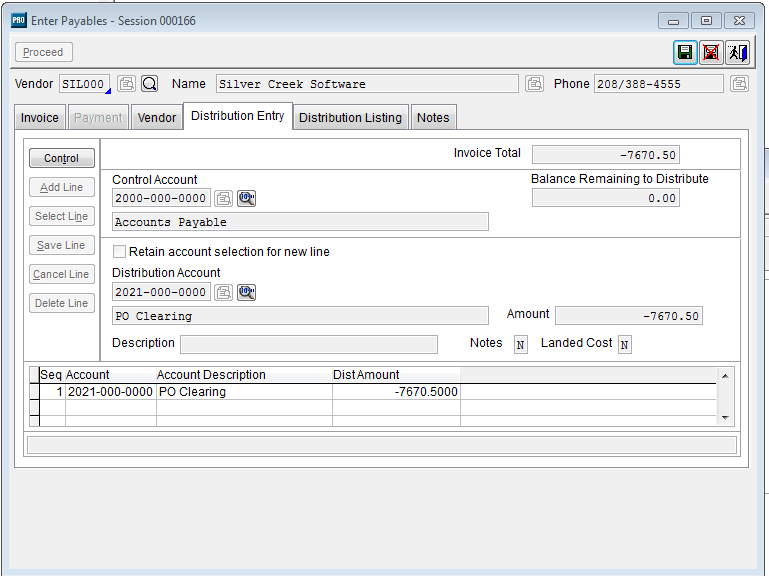The height and width of the screenshot is (576, 769).
Task: Click the Amount field
Action: pyautogui.click(x=629, y=315)
